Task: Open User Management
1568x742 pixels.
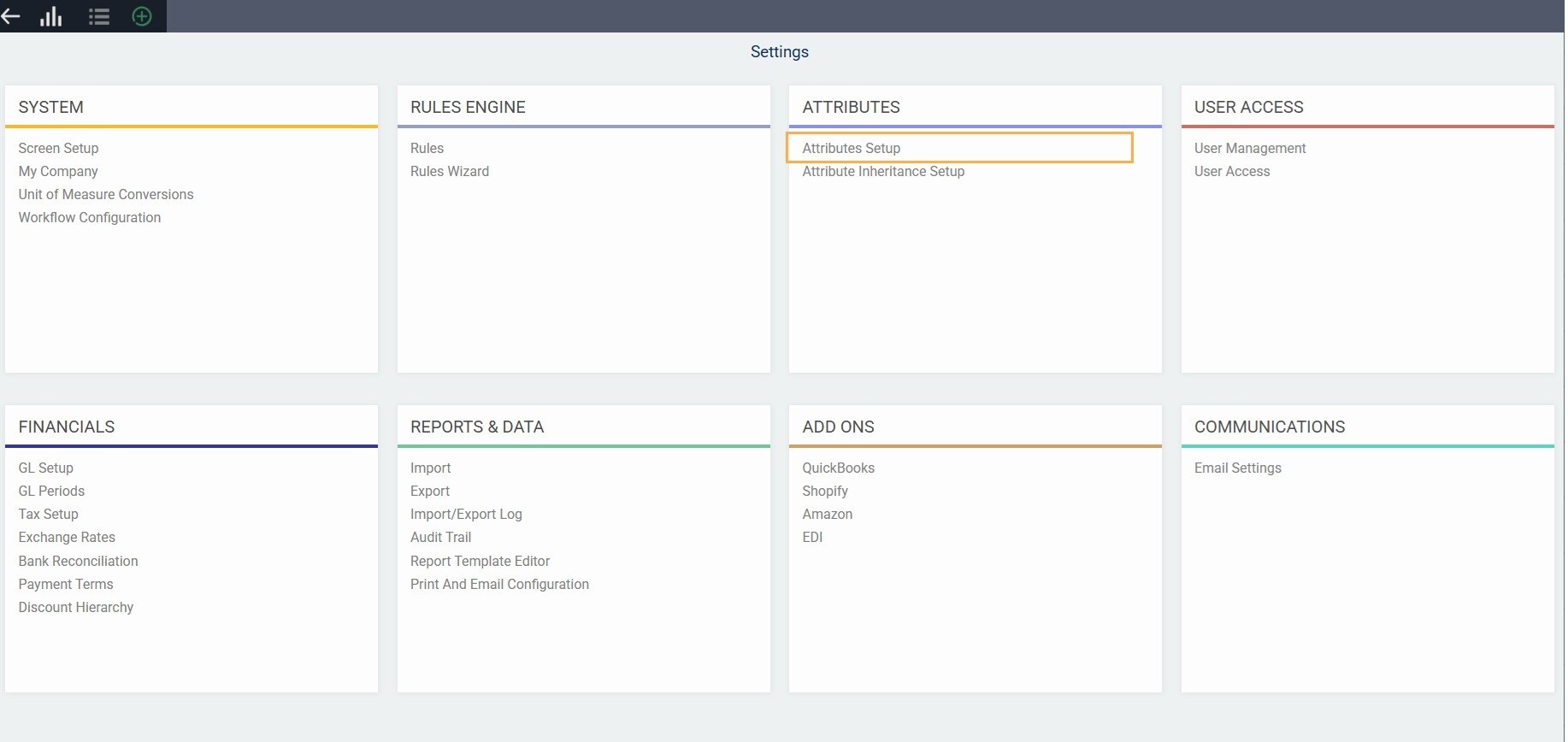Action: coord(1249,148)
